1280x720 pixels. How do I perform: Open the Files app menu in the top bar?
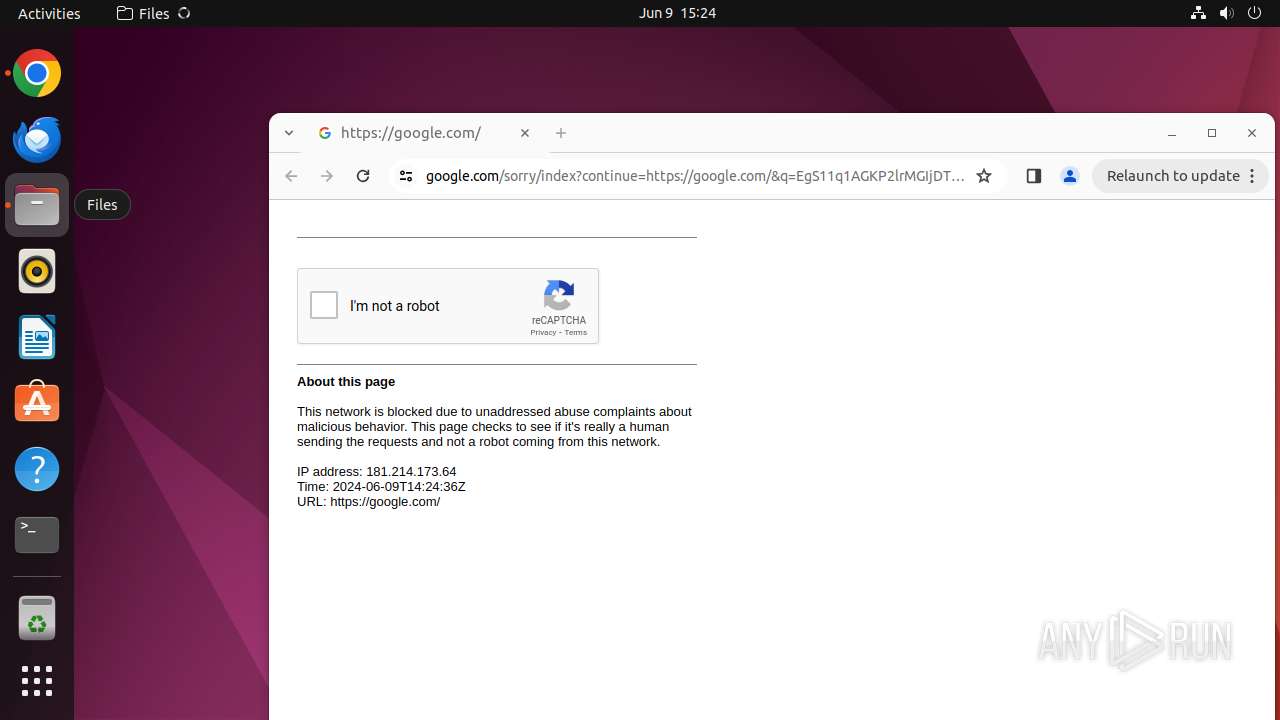pos(153,13)
